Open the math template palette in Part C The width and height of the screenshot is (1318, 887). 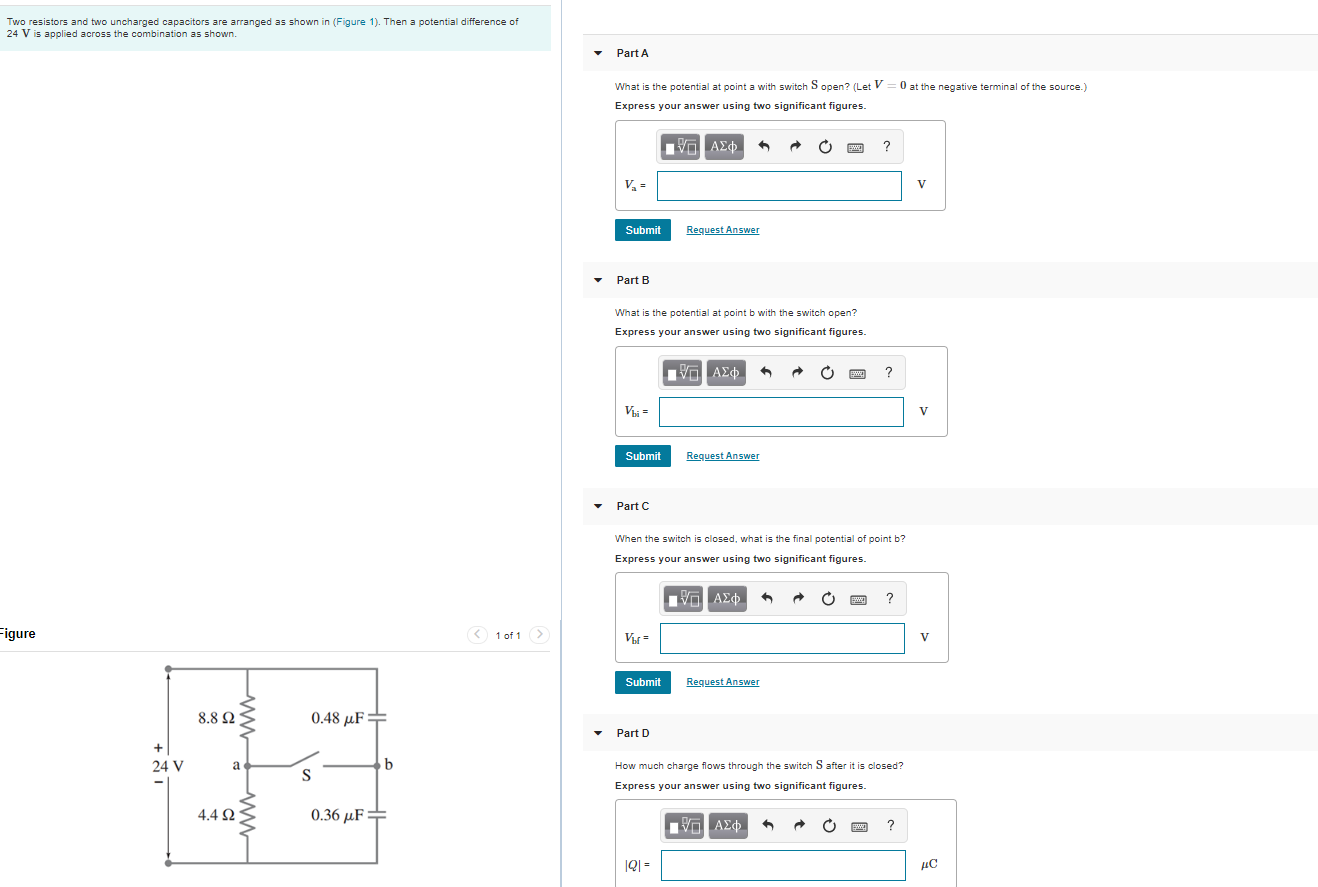(681, 598)
